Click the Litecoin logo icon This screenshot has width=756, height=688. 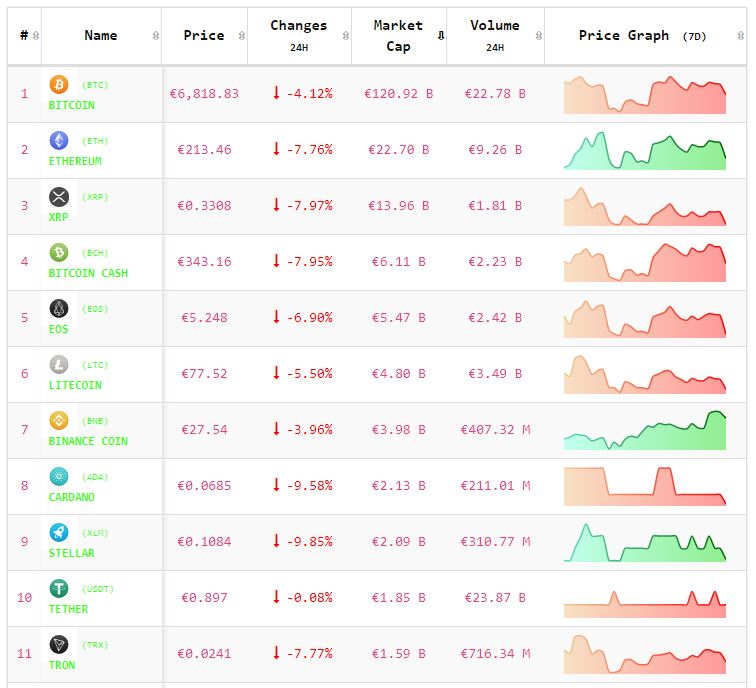coord(58,365)
